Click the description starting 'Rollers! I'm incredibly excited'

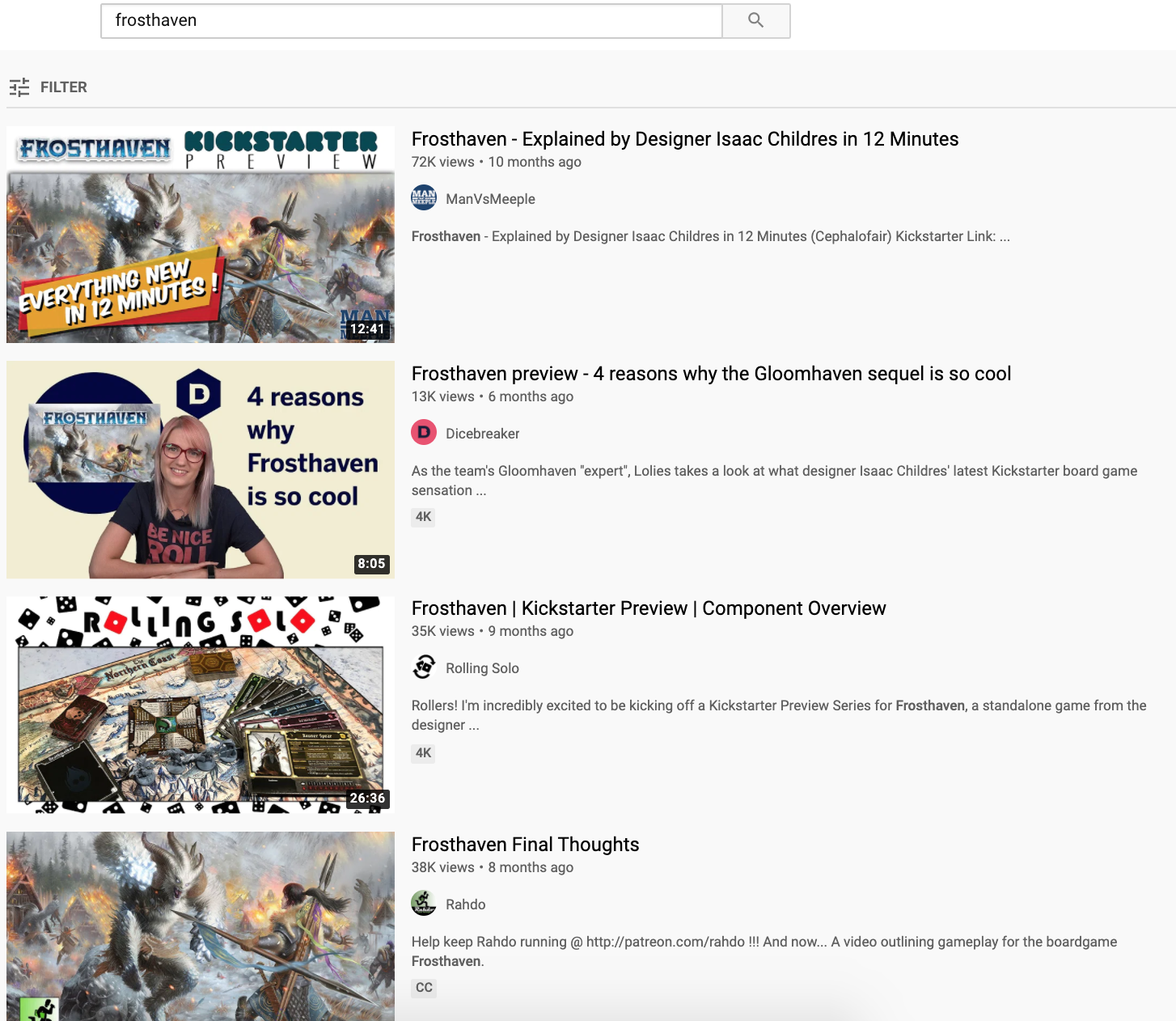click(x=779, y=715)
